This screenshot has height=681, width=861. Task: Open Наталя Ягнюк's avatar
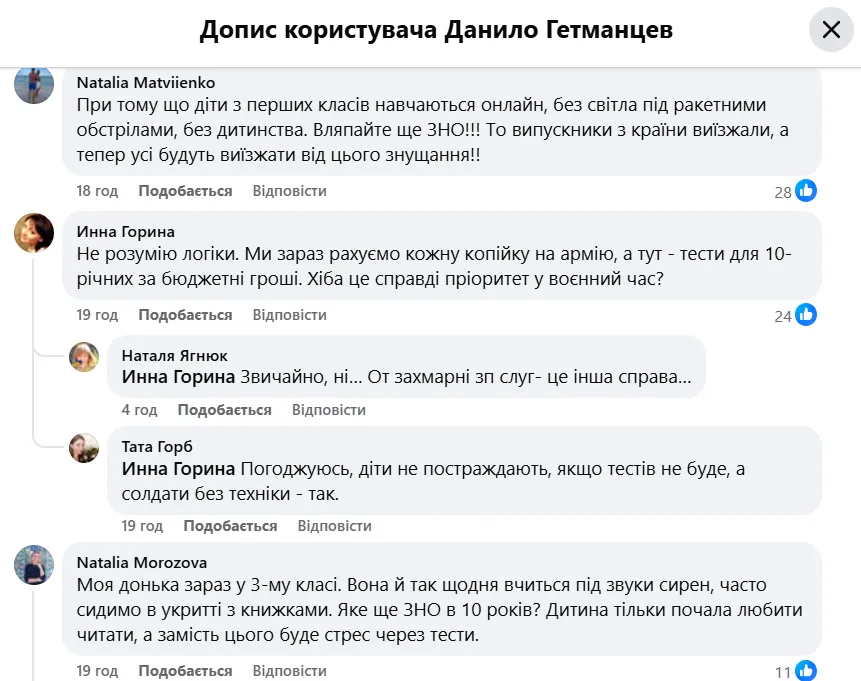pyautogui.click(x=84, y=356)
